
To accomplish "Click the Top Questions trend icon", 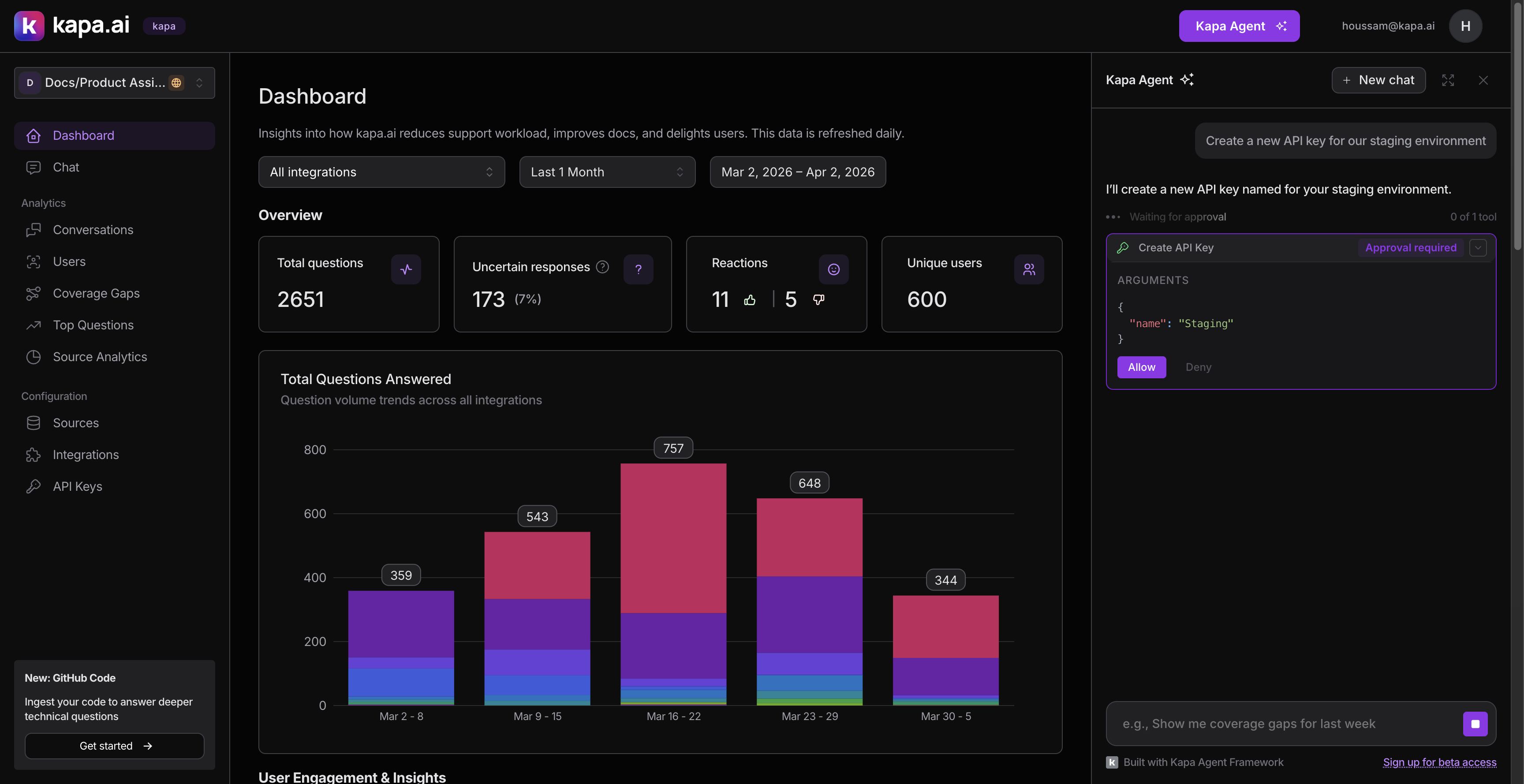I will pyautogui.click(x=34, y=324).
